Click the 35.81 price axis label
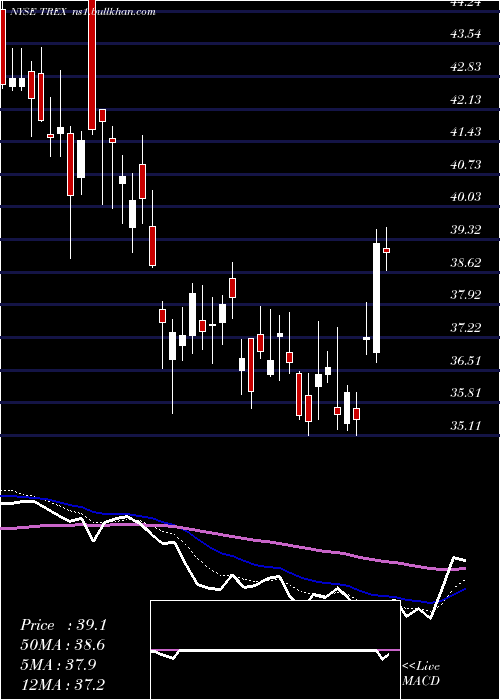This screenshot has width=500, height=700. pos(466,393)
